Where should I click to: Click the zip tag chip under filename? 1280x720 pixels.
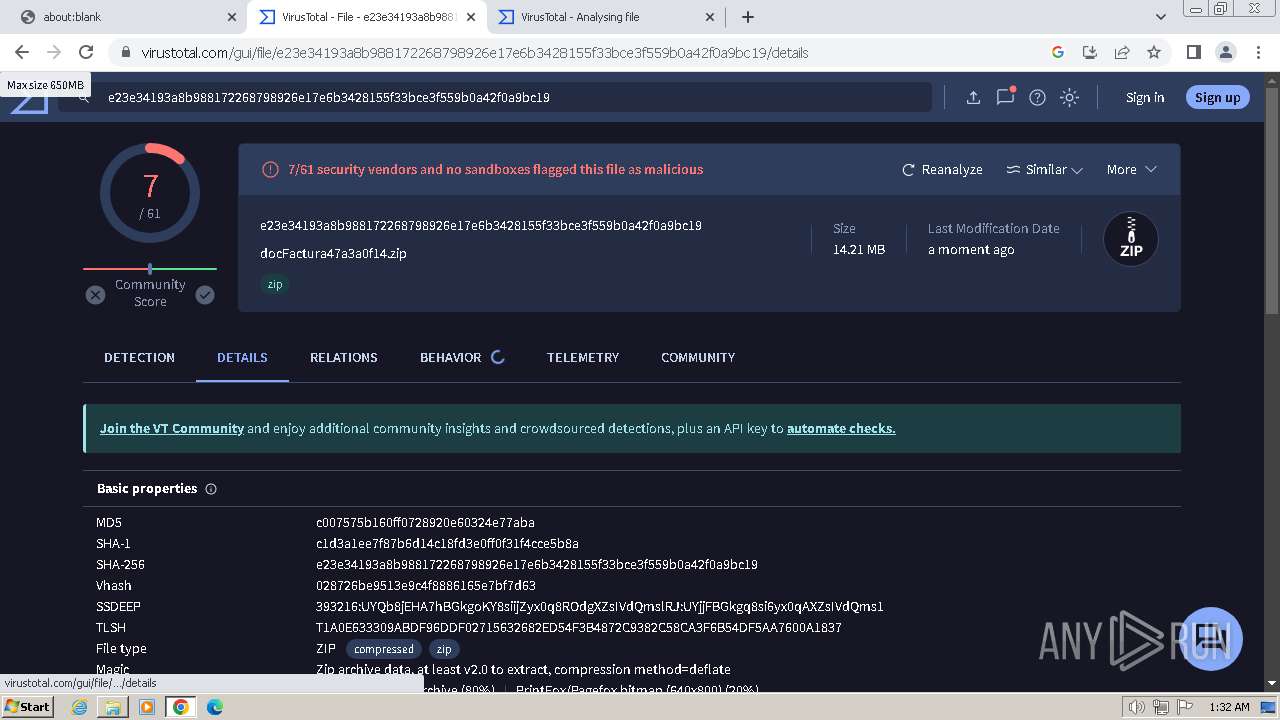(x=275, y=284)
